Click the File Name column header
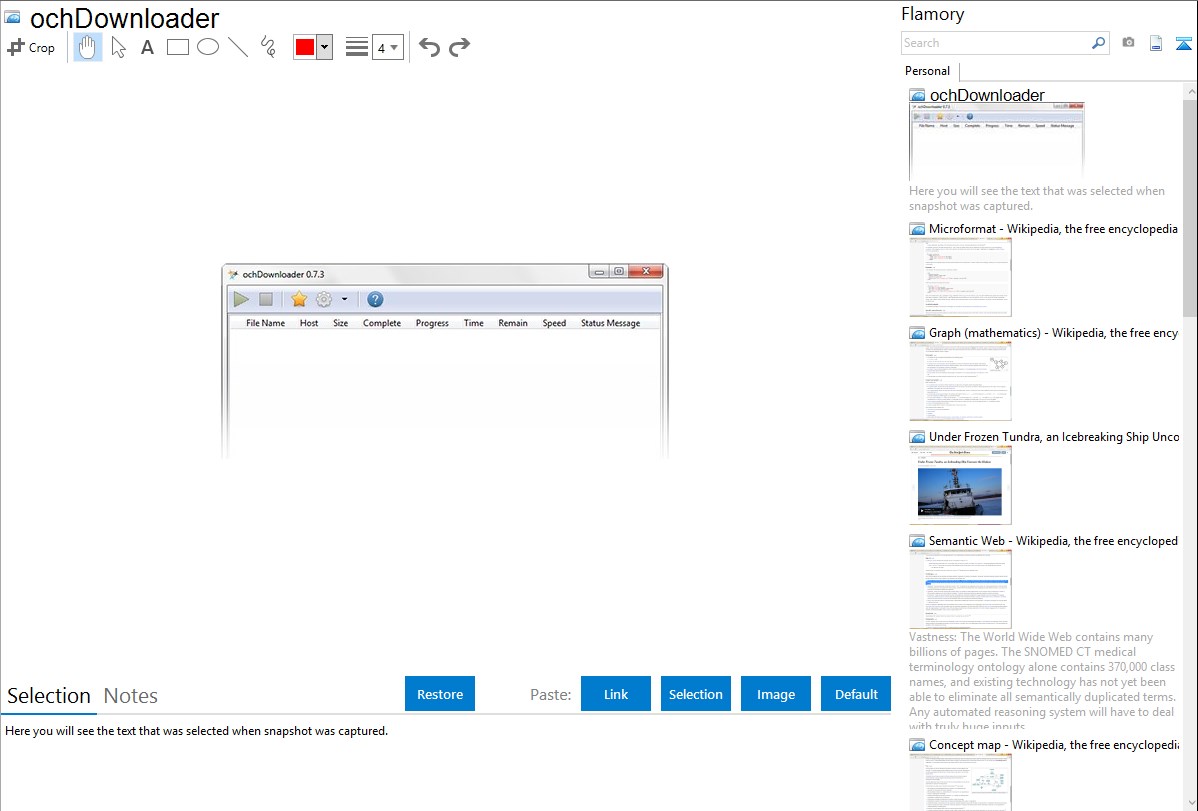Screen dimensions: 1198x811 (x=265, y=323)
